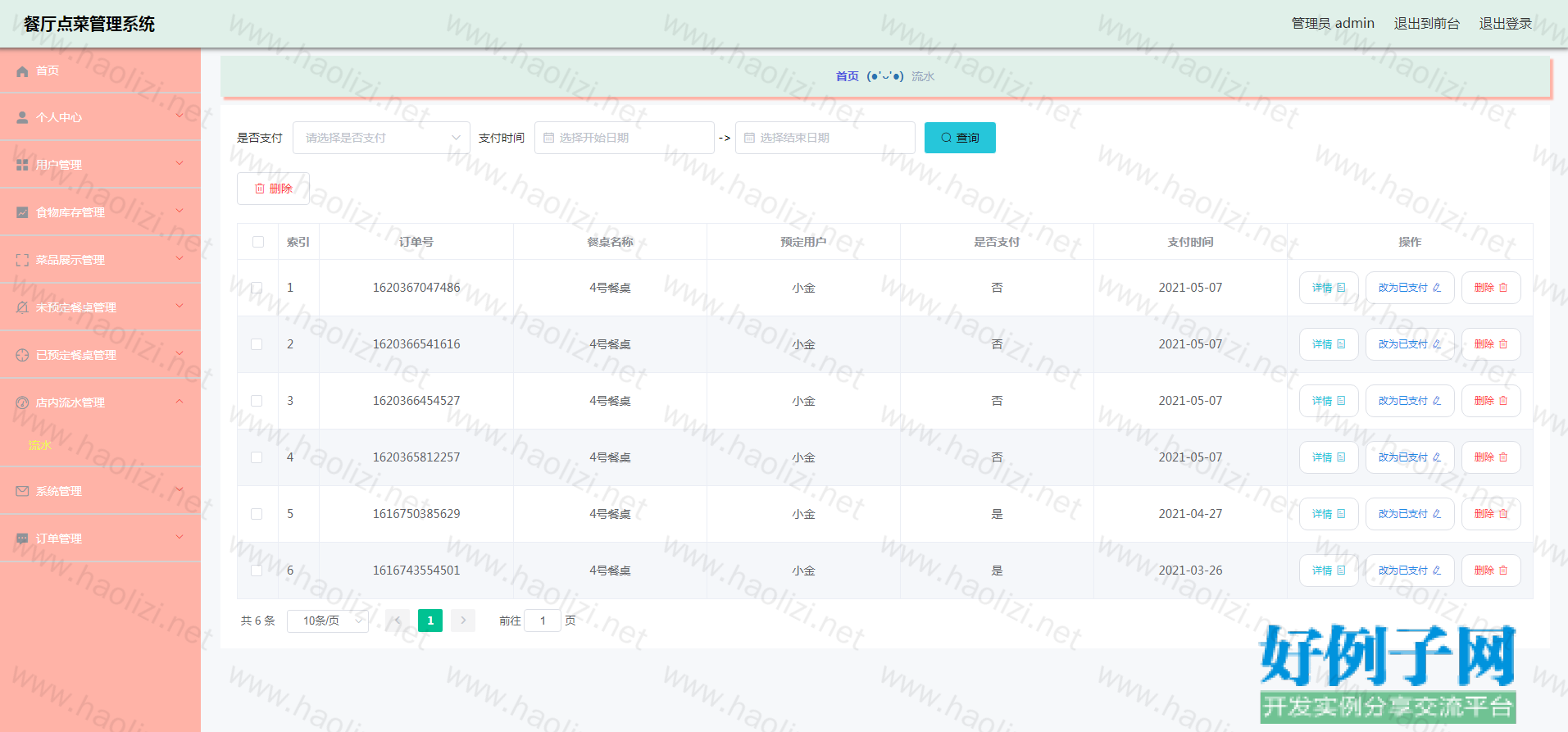Check the box for order 1620367047486
Screen dimensions: 1568x732
pyautogui.click(x=257, y=289)
